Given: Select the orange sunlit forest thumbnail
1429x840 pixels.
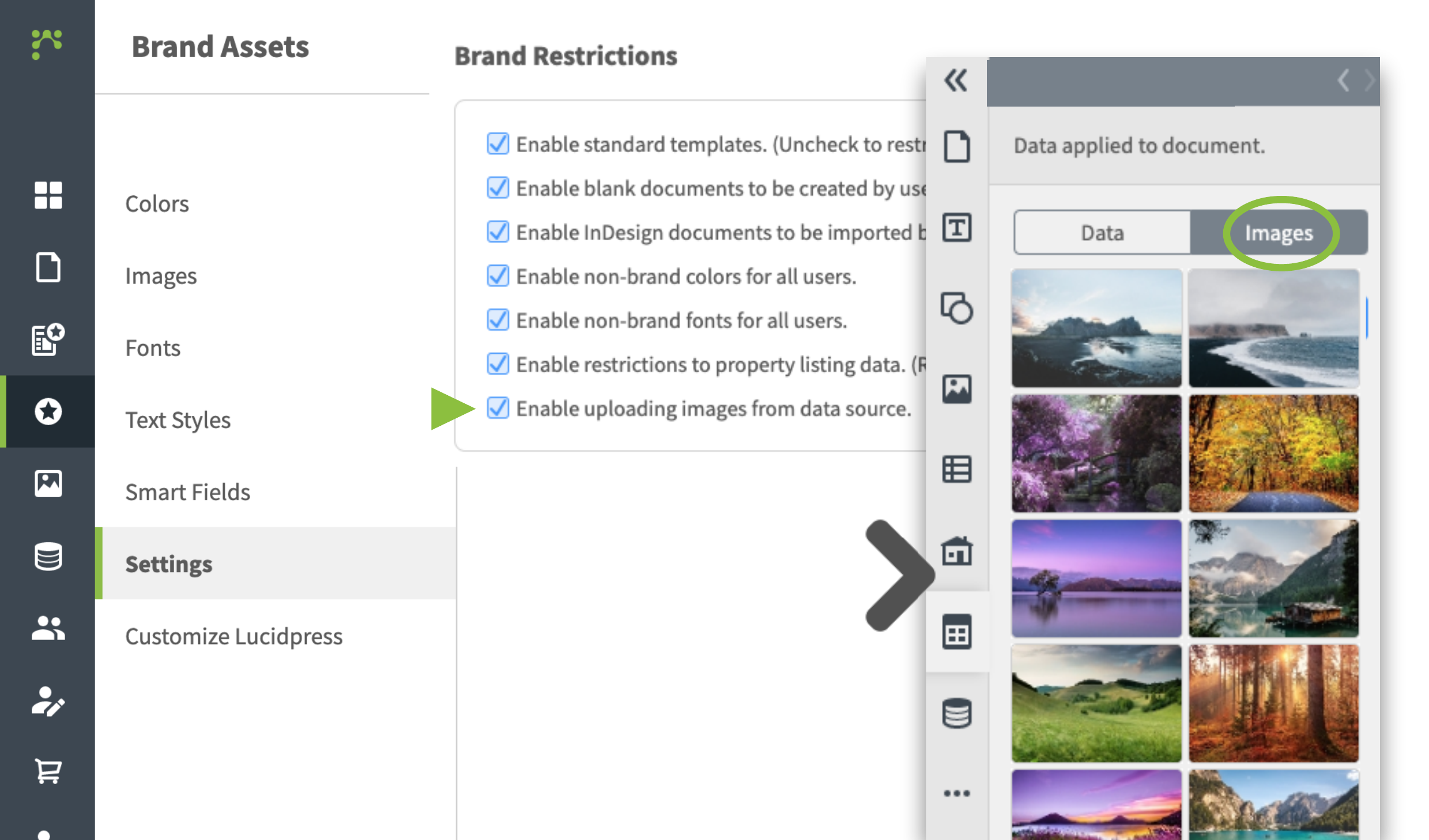Looking at the screenshot, I should (x=1274, y=703).
